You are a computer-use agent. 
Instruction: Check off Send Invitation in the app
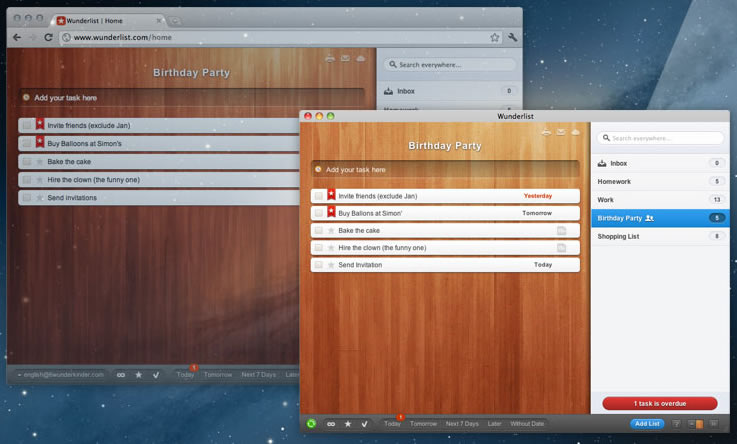tap(319, 265)
